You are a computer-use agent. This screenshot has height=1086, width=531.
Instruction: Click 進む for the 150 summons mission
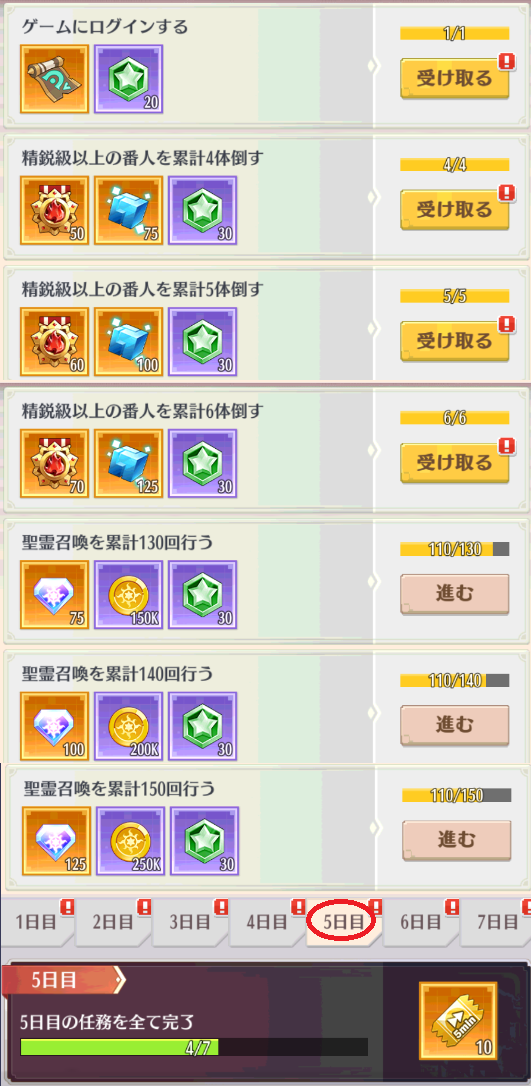pyautogui.click(x=457, y=839)
